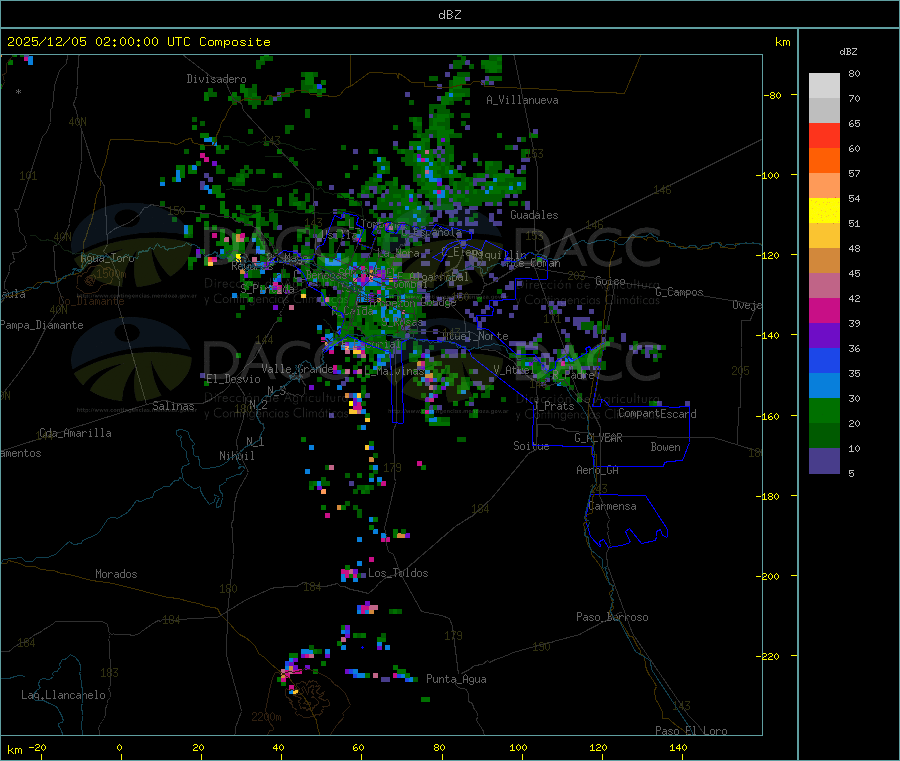Click the 'CompantEscard' label
The image size is (900, 761).
(x=657, y=414)
